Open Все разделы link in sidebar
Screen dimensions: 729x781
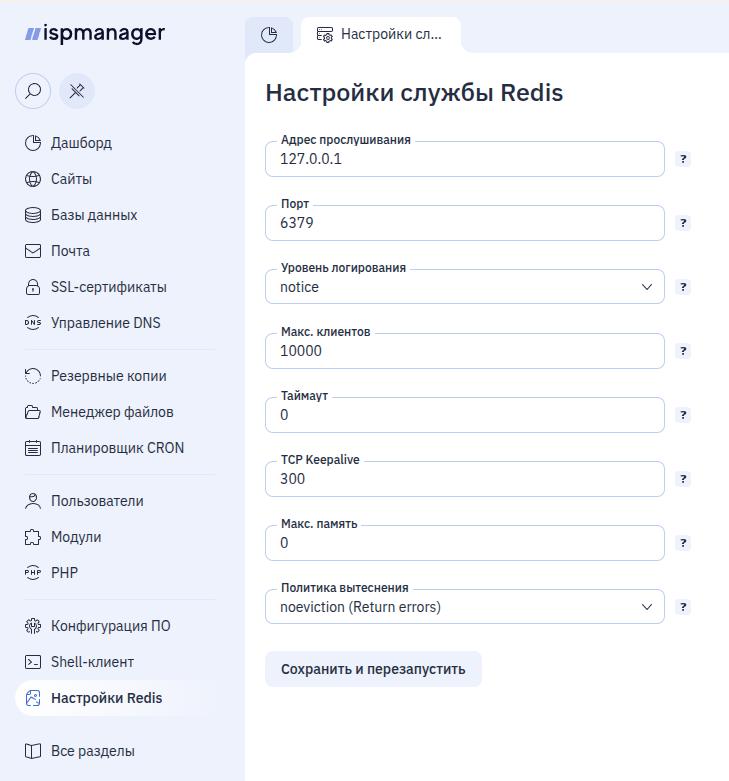pos(80,751)
